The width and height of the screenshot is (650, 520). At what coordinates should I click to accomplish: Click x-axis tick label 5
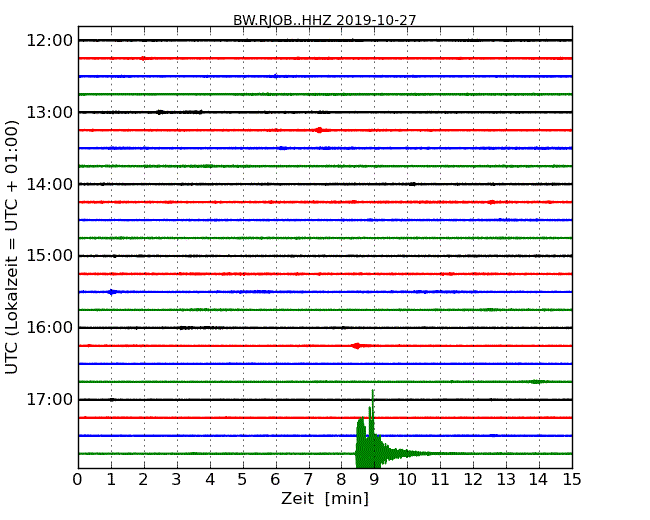click(x=243, y=479)
